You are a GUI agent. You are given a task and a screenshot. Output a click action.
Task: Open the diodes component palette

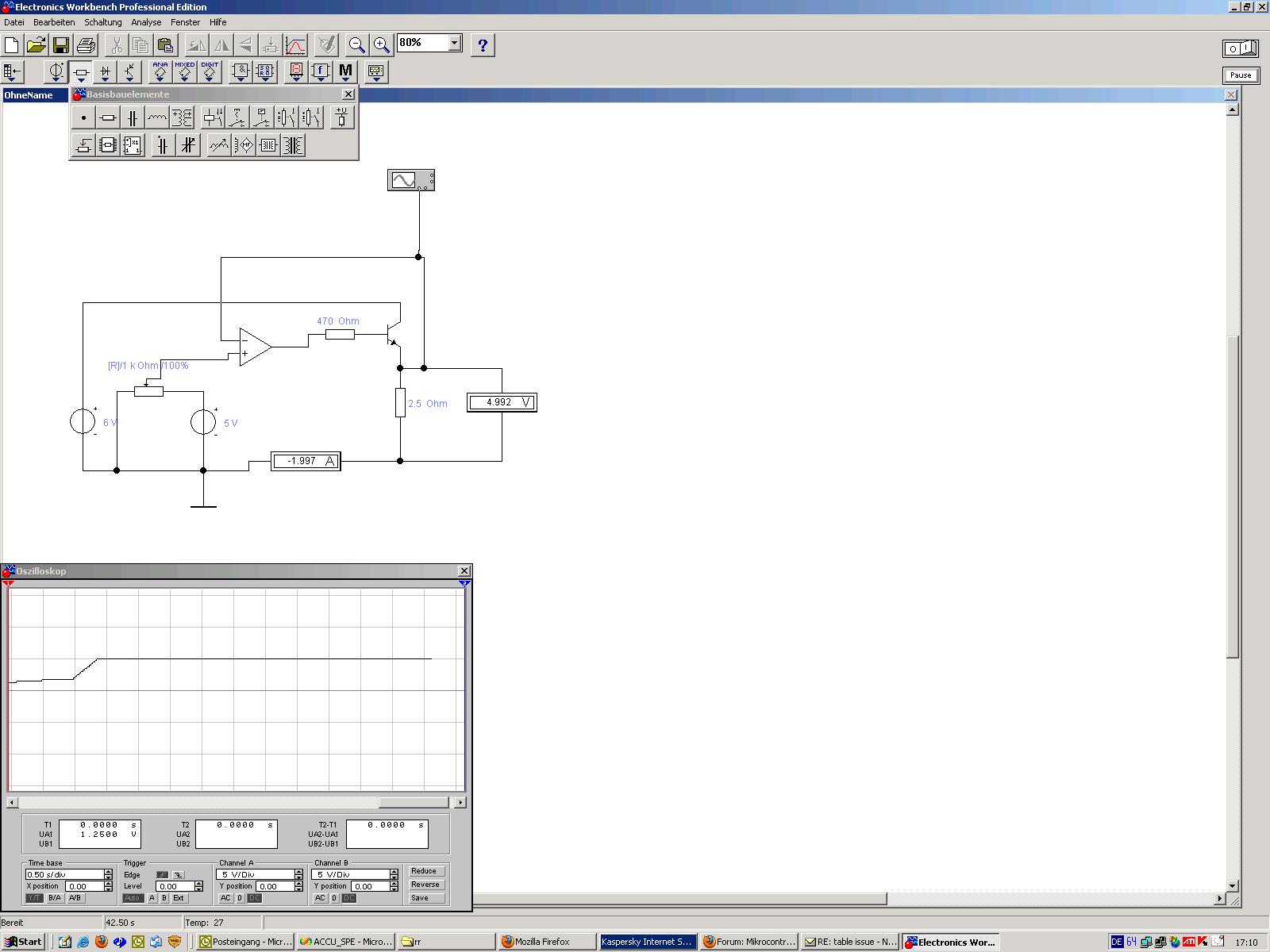[105, 72]
